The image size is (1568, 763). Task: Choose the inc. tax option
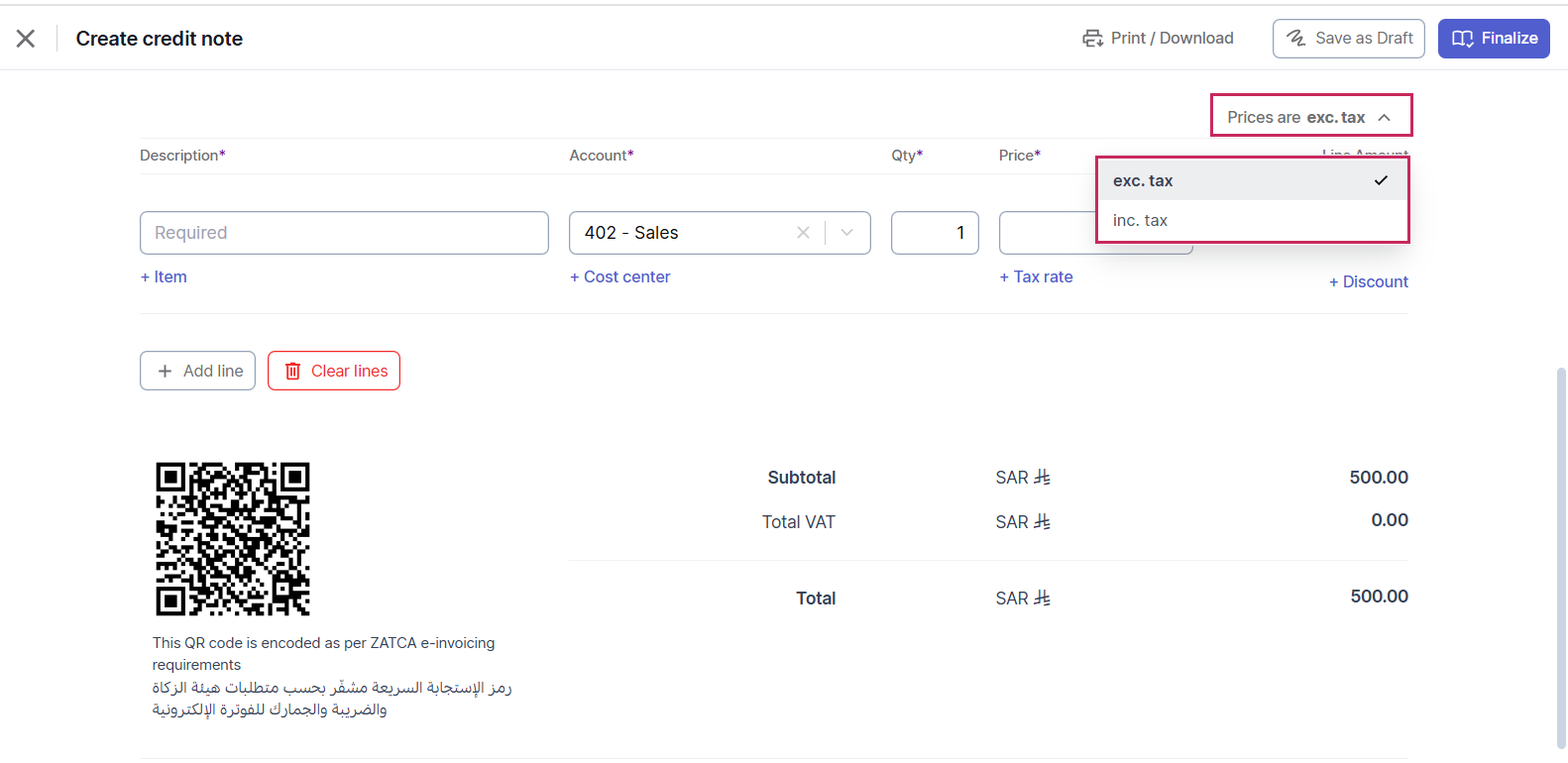1251,221
